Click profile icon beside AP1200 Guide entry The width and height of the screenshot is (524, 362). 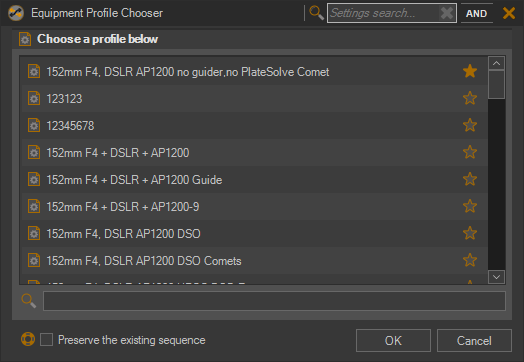[34, 180]
